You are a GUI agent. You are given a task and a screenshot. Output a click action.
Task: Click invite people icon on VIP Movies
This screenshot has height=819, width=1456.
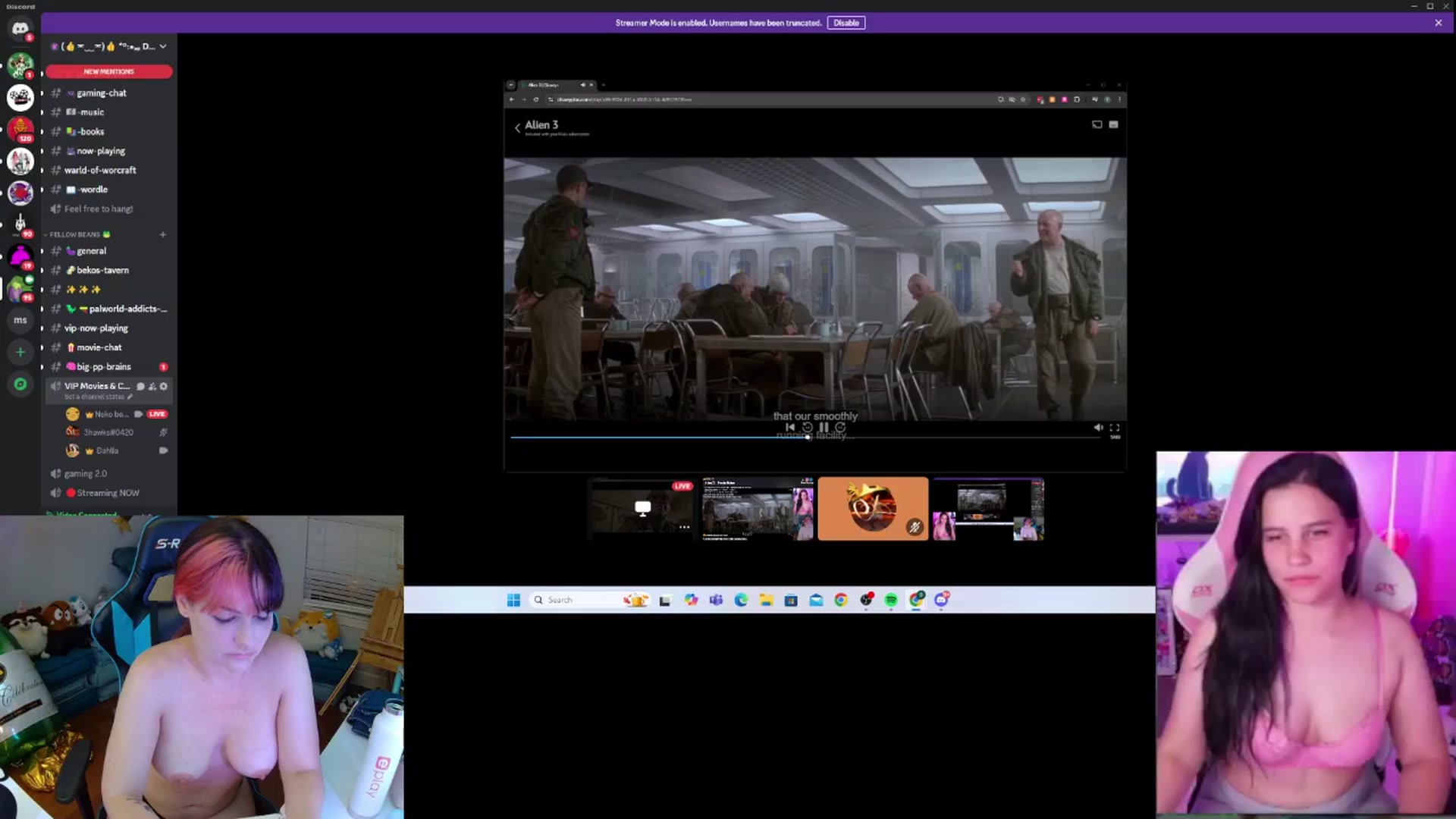click(152, 386)
